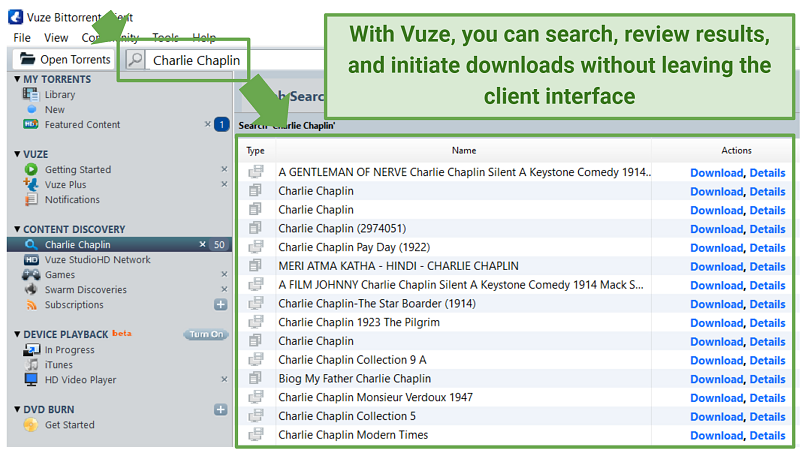Click the type icon of the A GENTLEMAN OF NERVE row

pyautogui.click(x=255, y=172)
